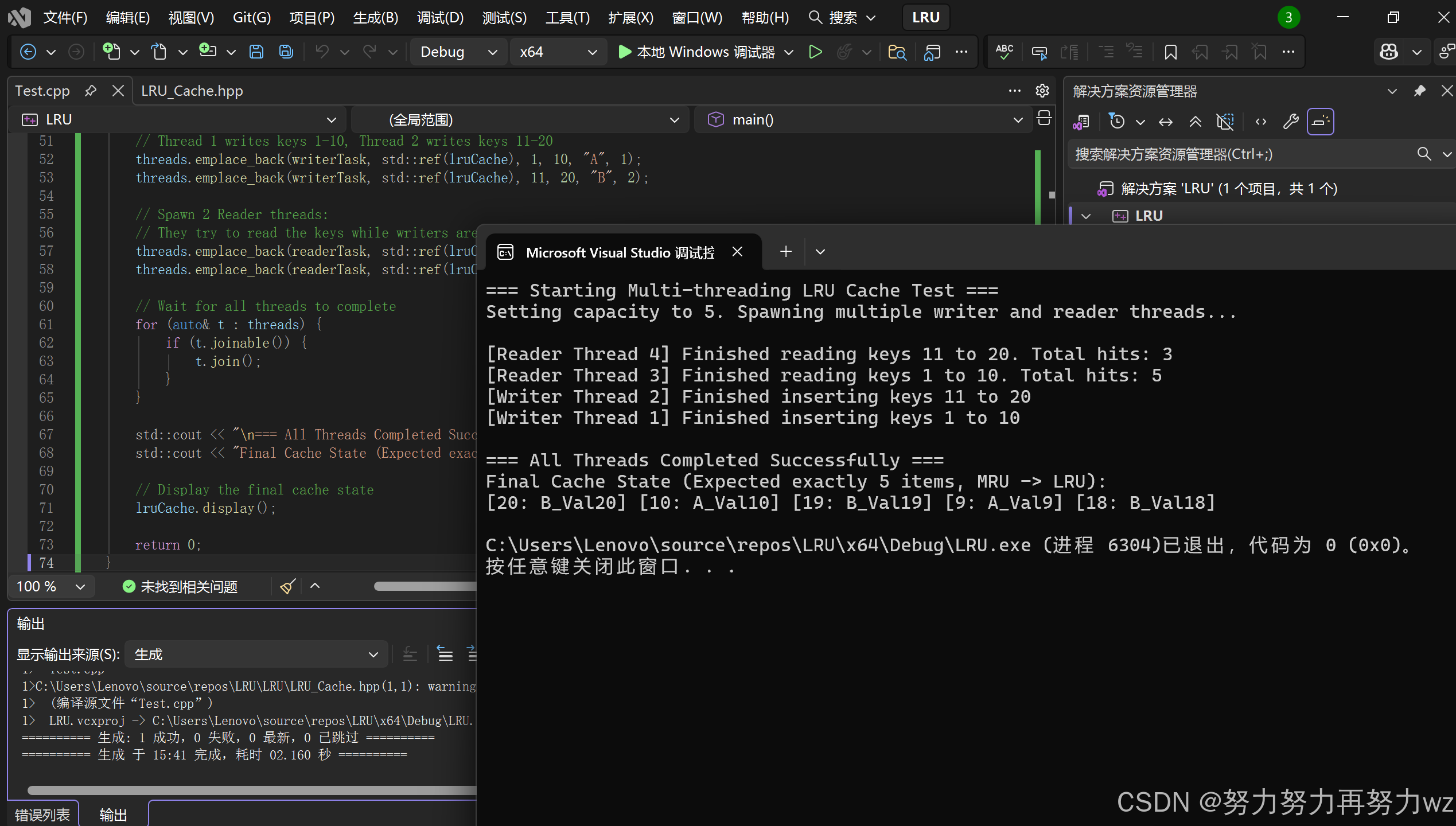Open the 错误列表 tab at bottom

pos(42,815)
